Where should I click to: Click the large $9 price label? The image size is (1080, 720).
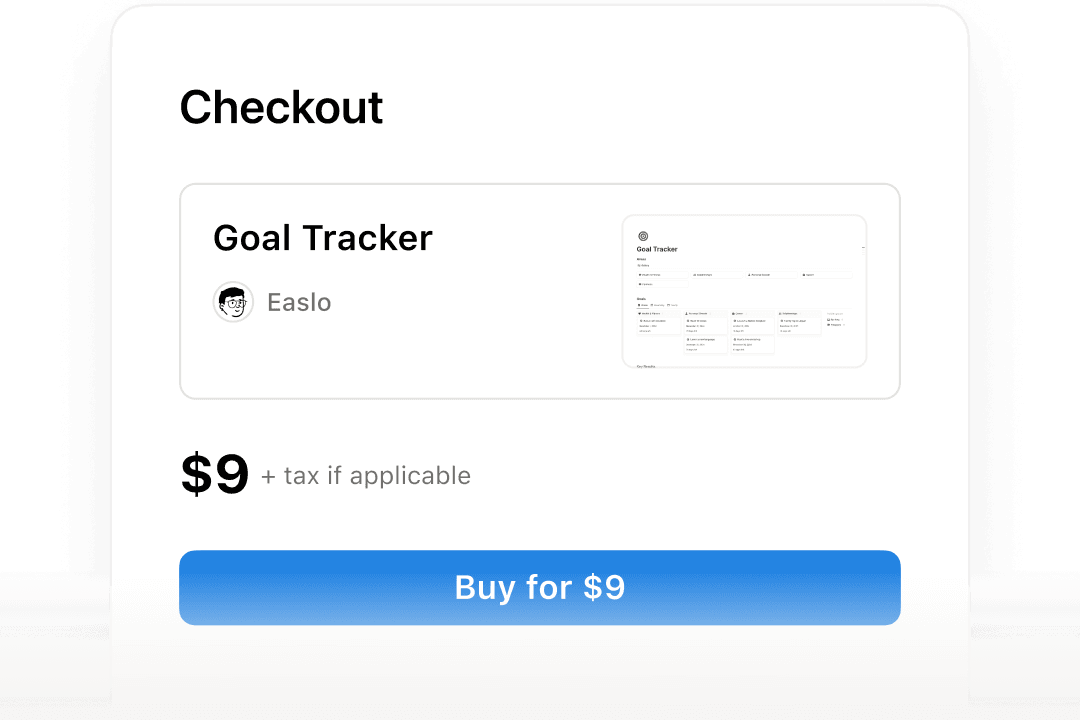tap(214, 475)
